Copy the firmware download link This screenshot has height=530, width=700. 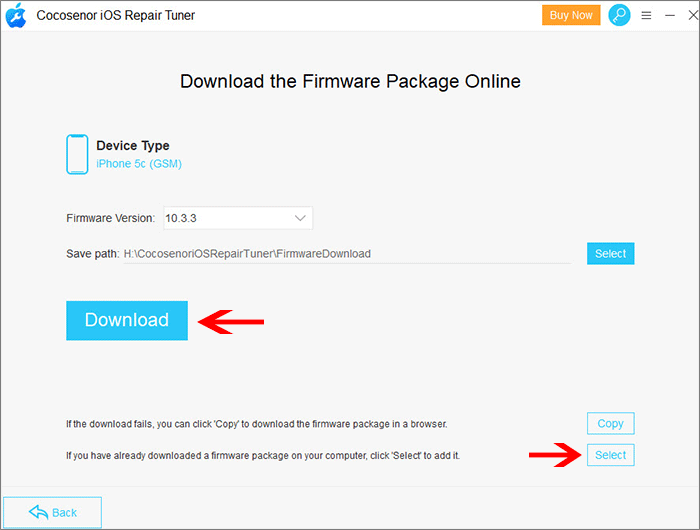pyautogui.click(x=610, y=423)
